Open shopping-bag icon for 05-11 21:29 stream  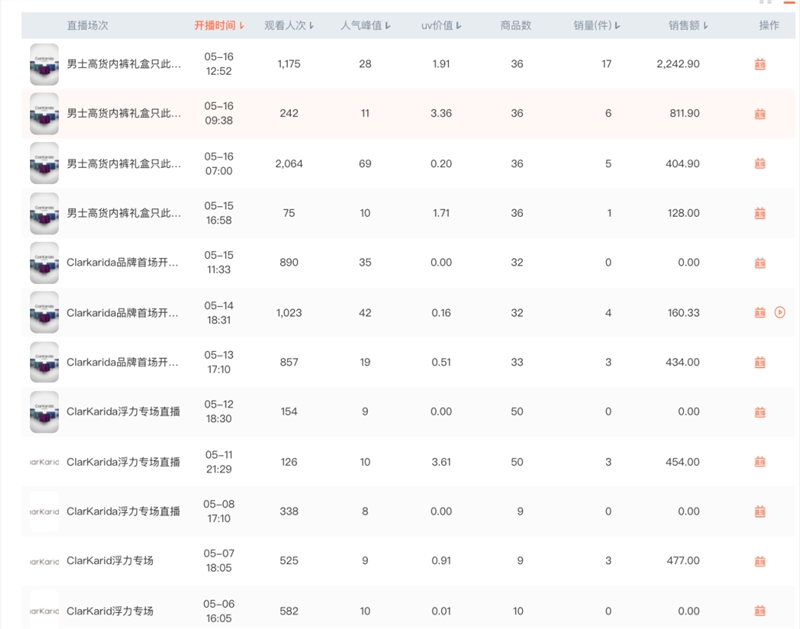click(x=760, y=462)
